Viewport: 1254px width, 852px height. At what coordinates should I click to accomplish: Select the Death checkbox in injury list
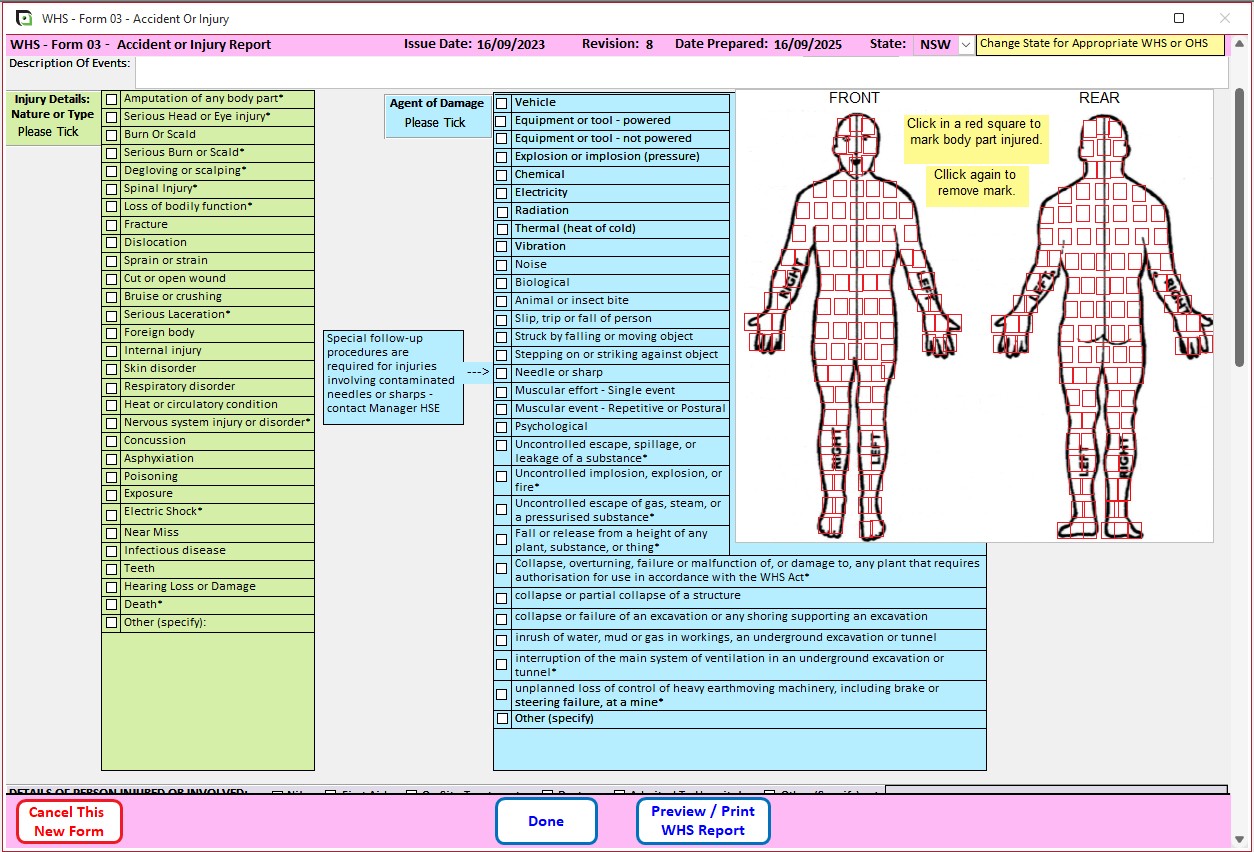[111, 603]
